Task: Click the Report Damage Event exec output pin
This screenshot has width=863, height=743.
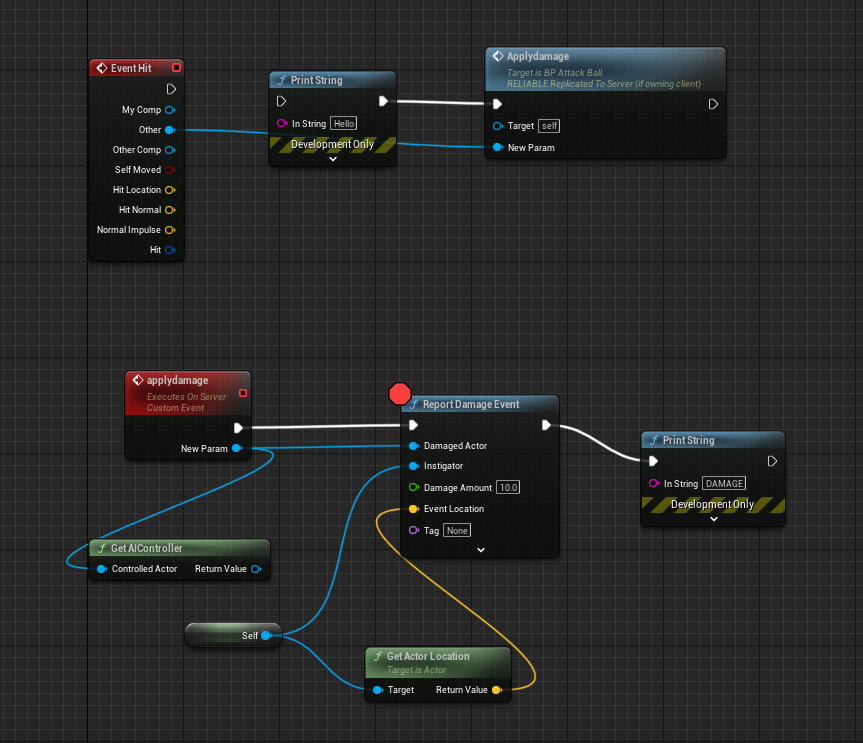Action: pyautogui.click(x=546, y=425)
